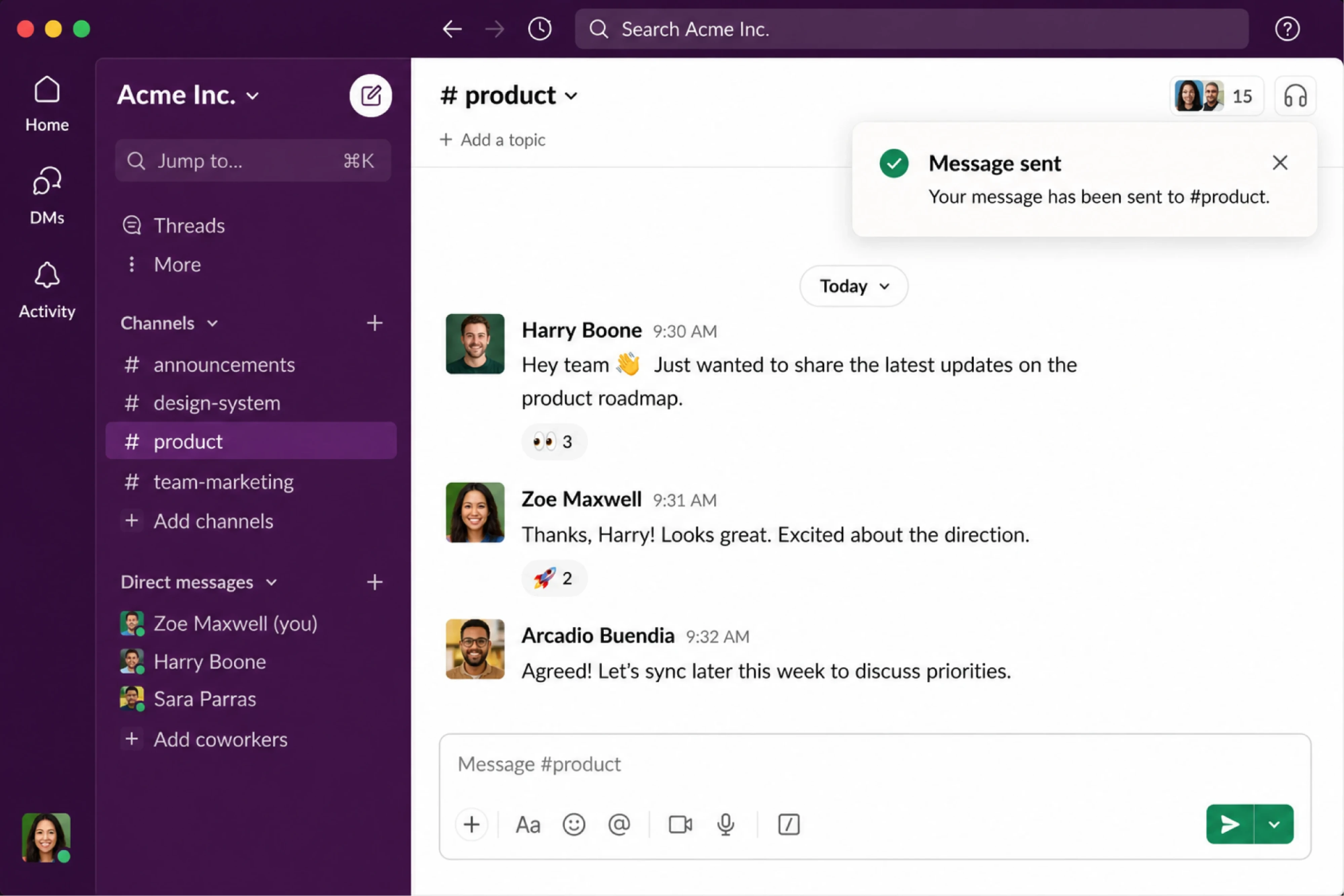The image size is (1344, 896).
Task: Open the team-marketing channel
Action: pos(251,482)
